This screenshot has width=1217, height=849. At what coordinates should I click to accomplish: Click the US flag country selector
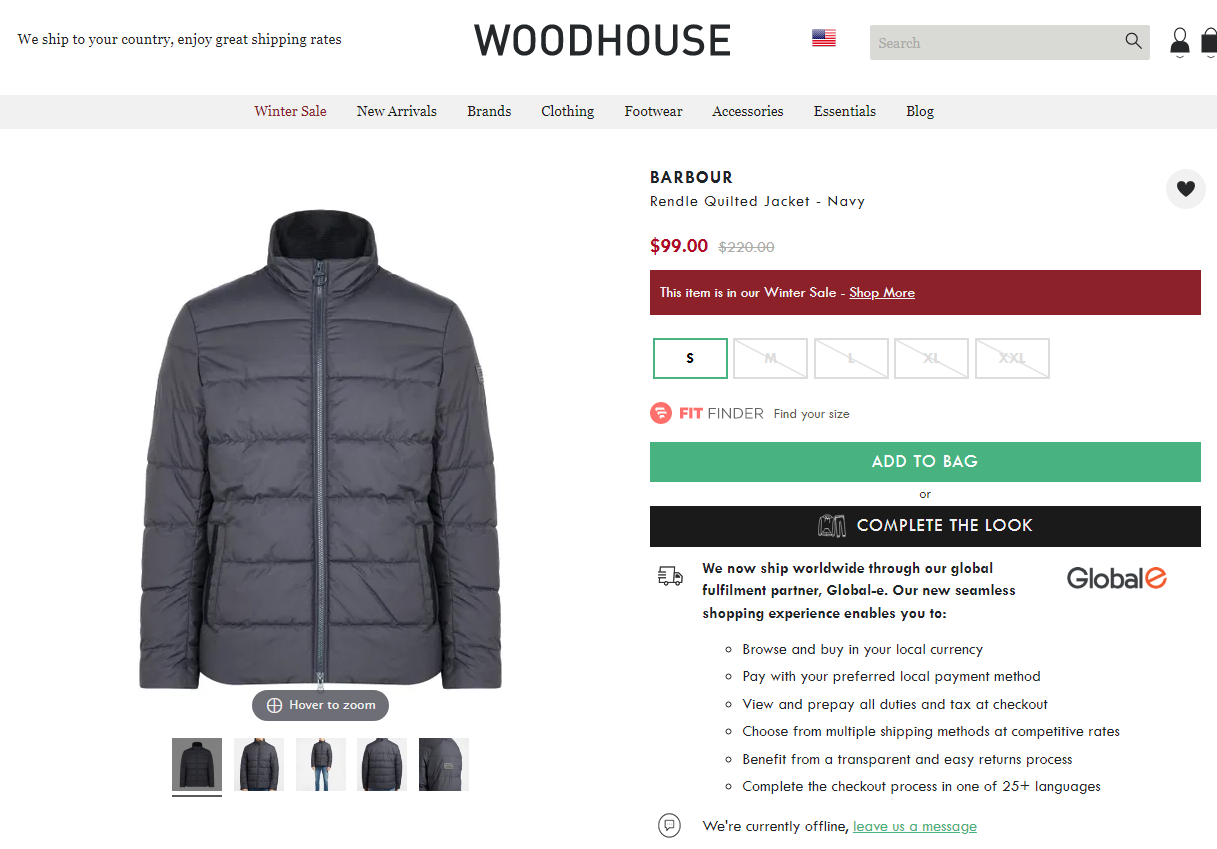click(824, 38)
